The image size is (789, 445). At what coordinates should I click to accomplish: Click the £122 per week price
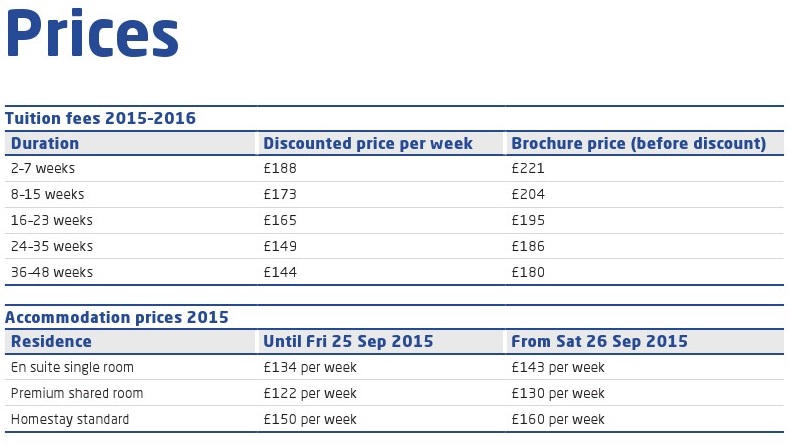[x=310, y=393]
